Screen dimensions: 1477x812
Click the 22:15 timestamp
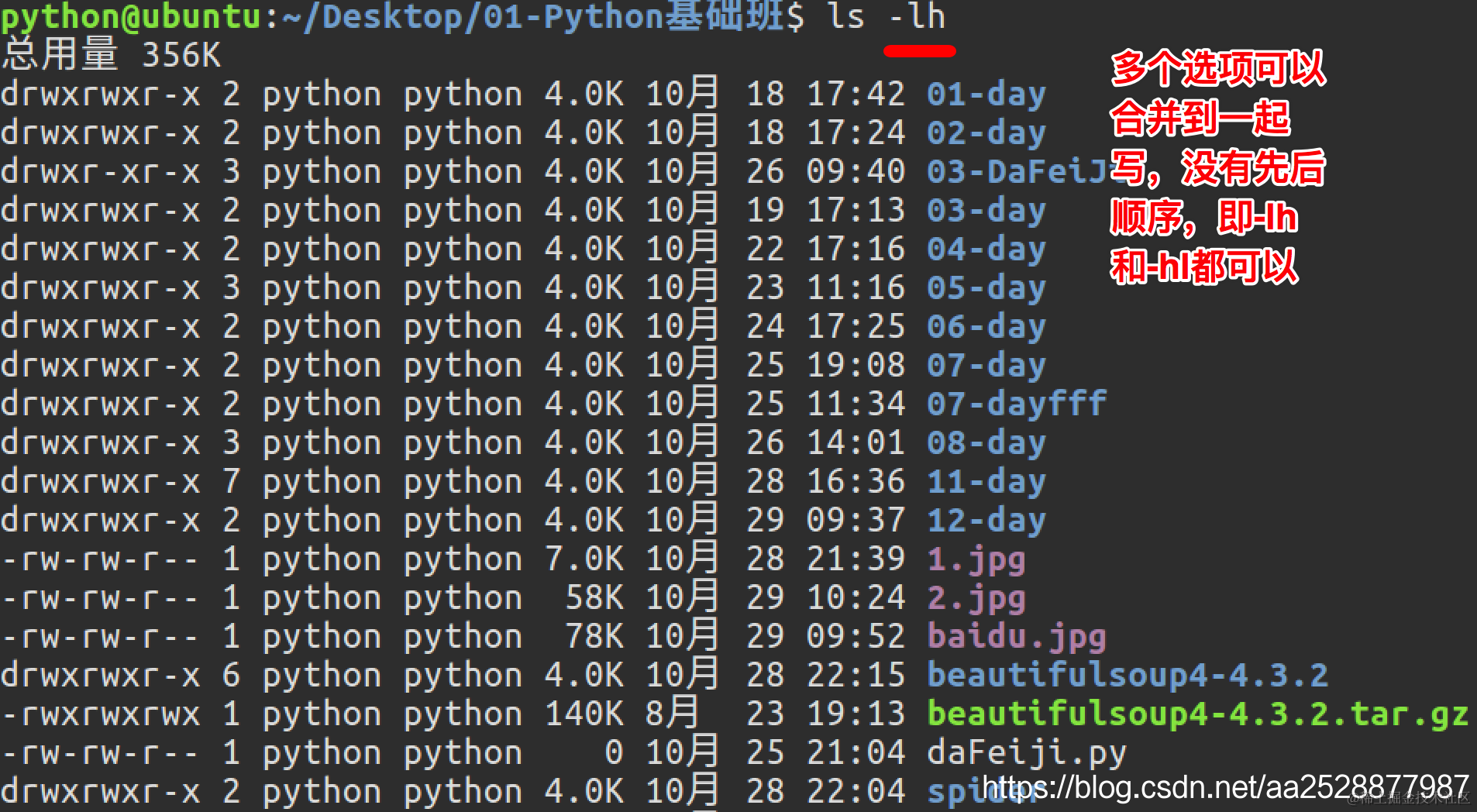tap(856, 675)
